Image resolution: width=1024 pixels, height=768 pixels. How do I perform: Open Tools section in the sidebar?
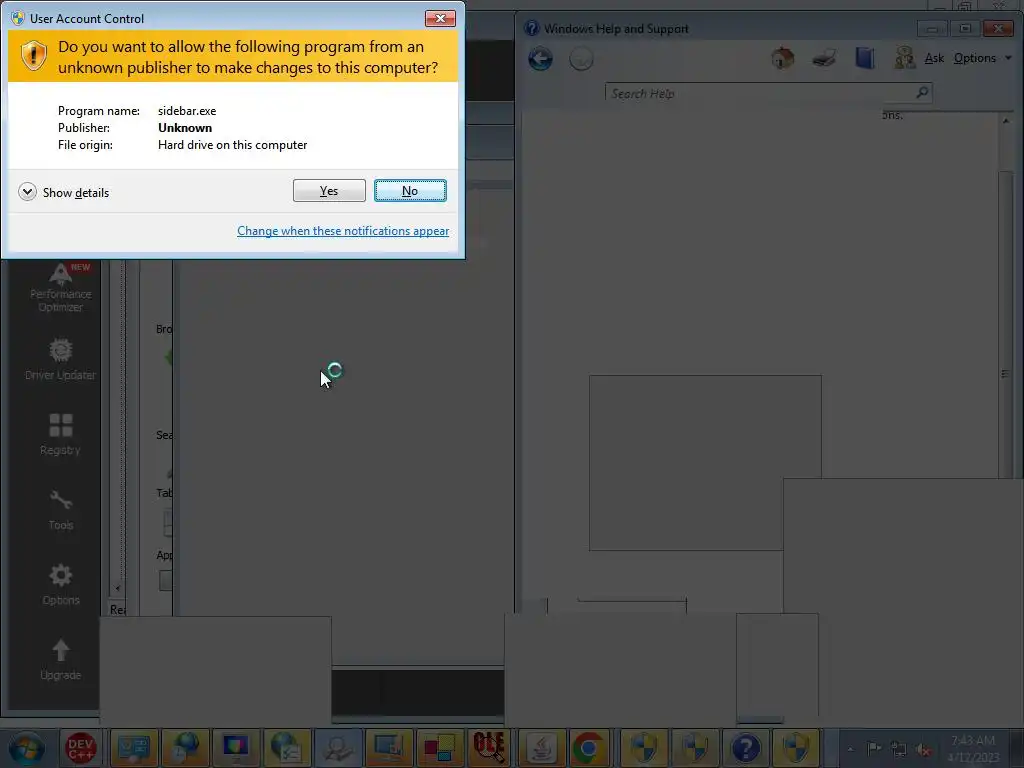[60, 509]
